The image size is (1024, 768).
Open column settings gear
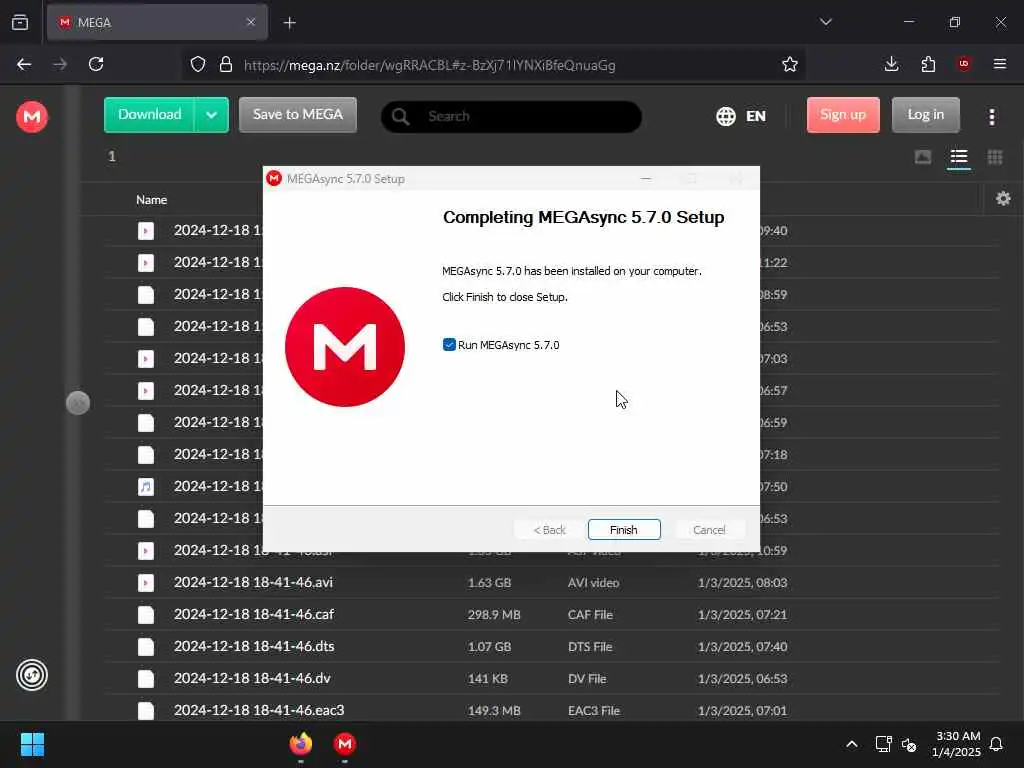point(1003,199)
